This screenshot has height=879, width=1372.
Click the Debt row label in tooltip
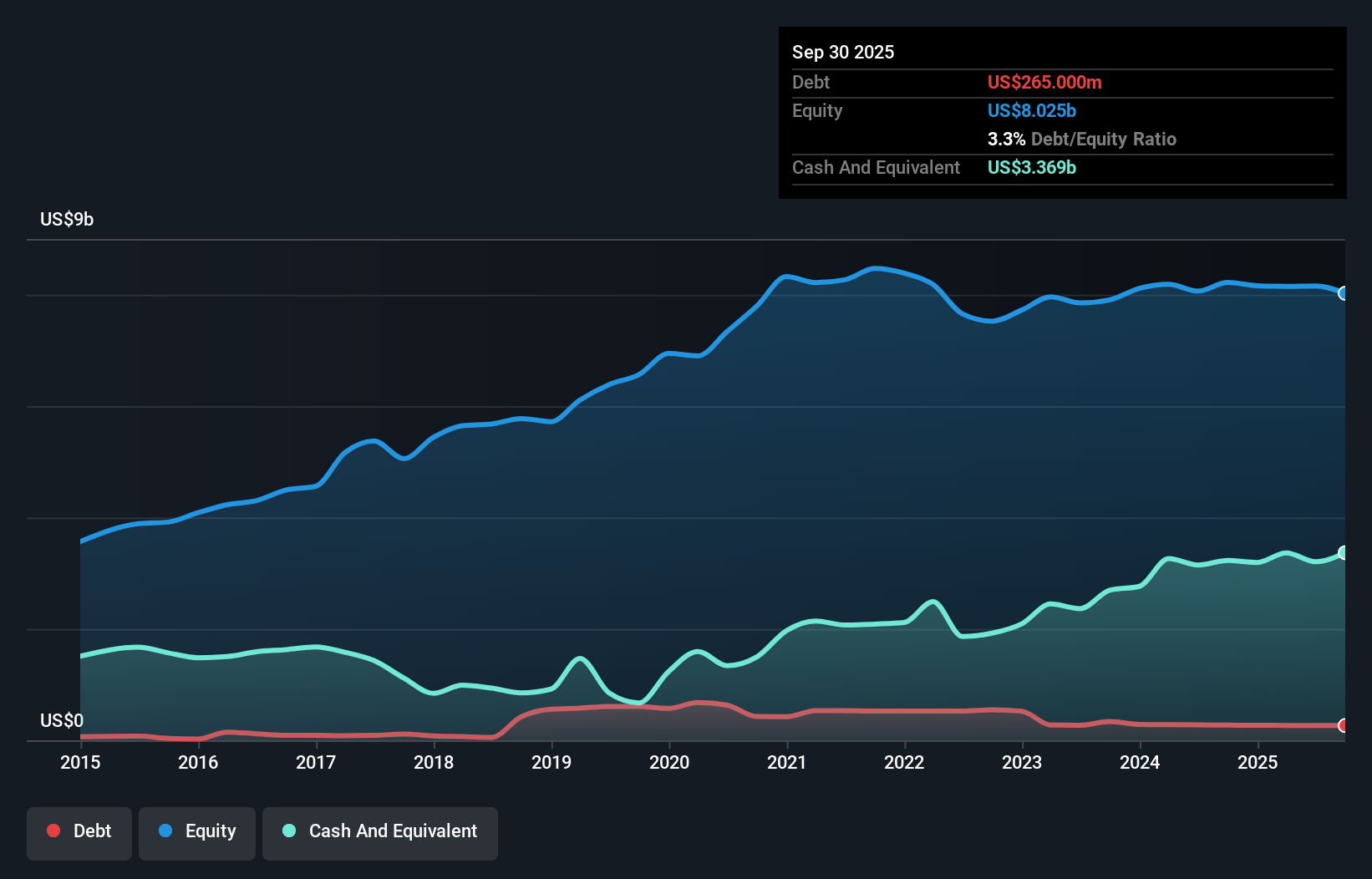810,82
